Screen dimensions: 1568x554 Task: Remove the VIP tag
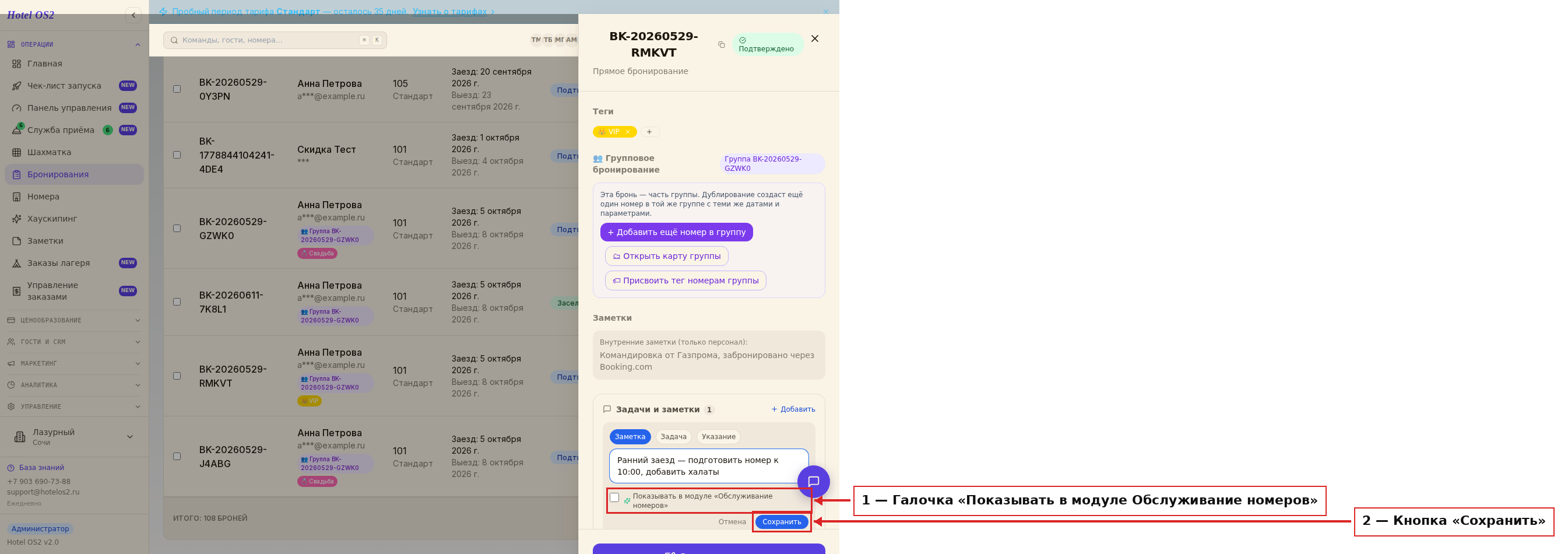tap(628, 132)
